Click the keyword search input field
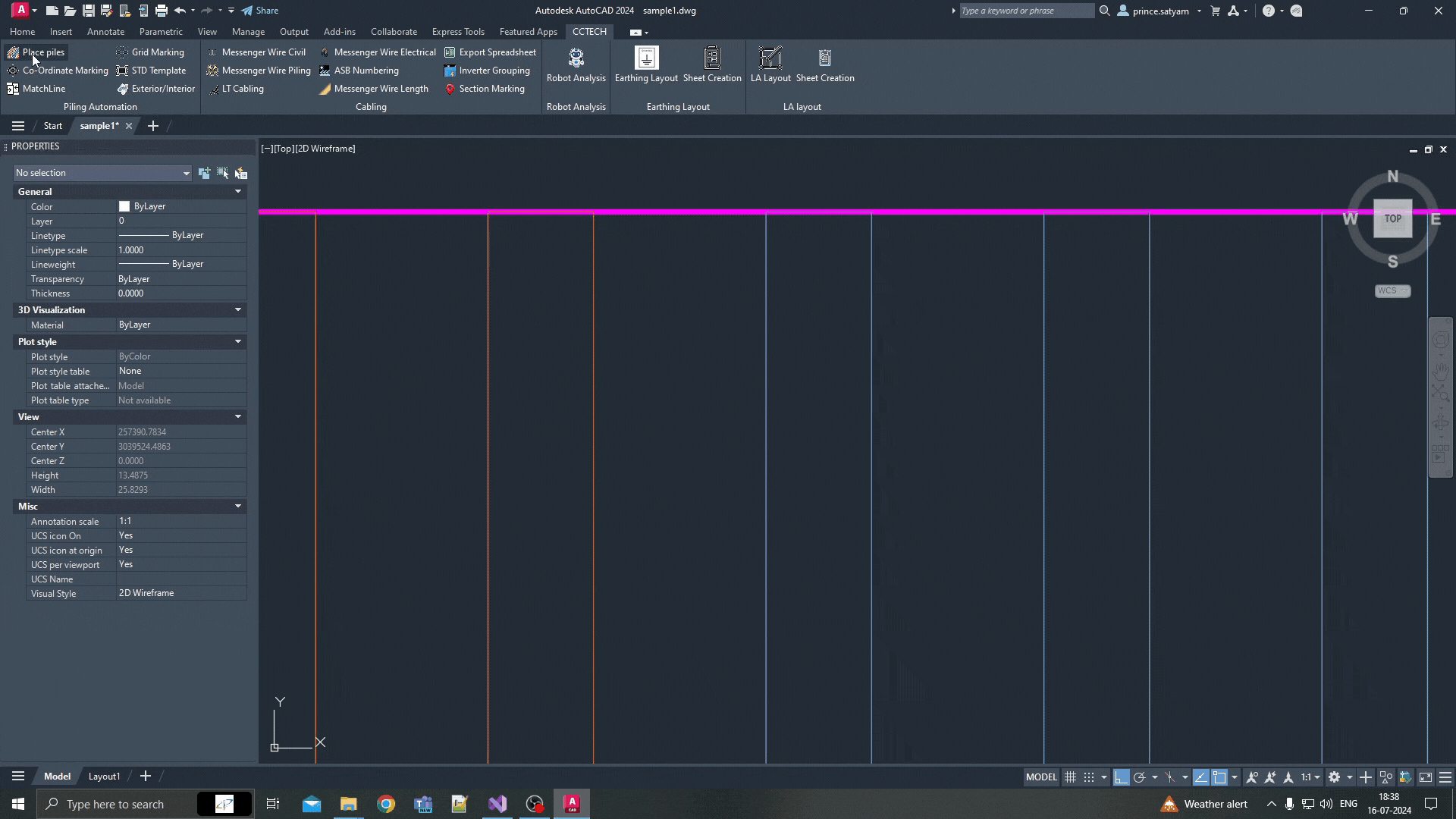This screenshot has height=819, width=1456. pos(1027,11)
